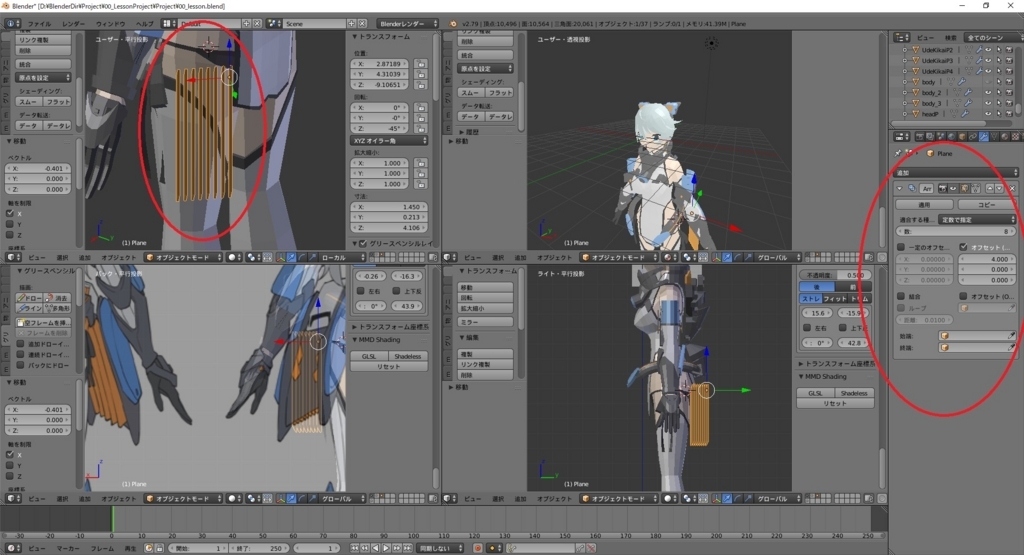1024x555 pixels.
Task: Click the 適用 button of the Array modifier
Action: point(924,204)
